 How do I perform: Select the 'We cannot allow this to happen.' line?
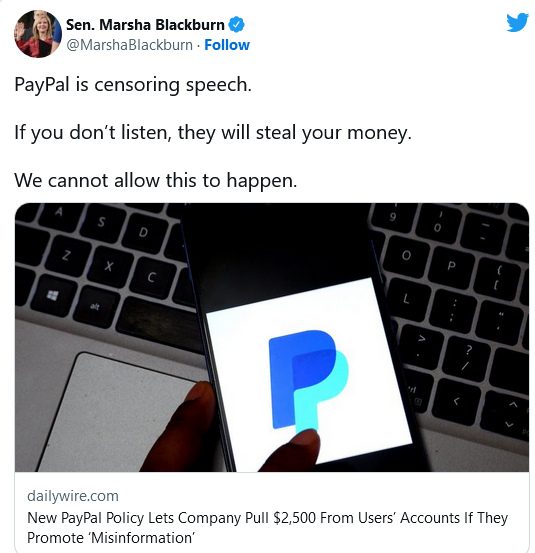156,181
